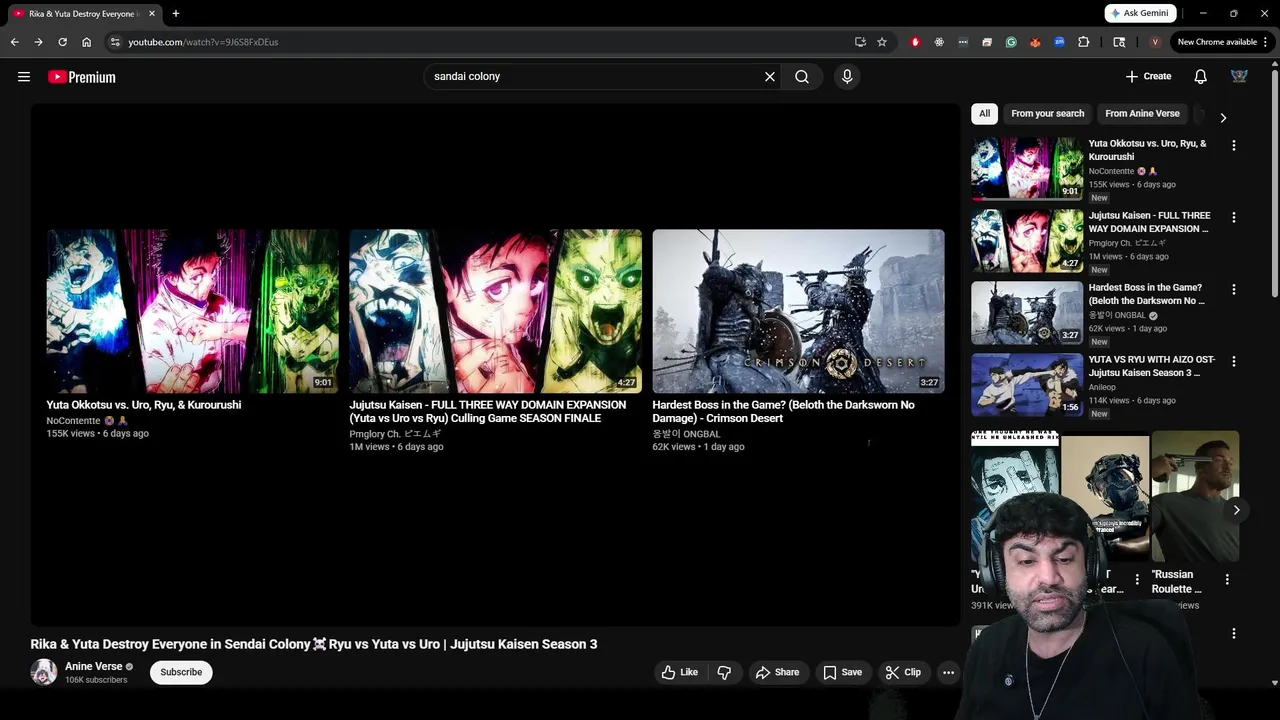The width and height of the screenshot is (1280, 720).
Task: View site information icon in address bar
Action: (115, 42)
